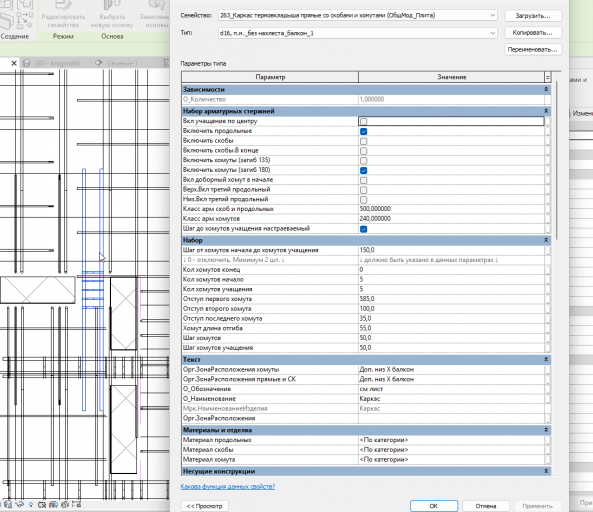The height and width of the screenshot is (512, 593).
Task: Click 'Доп. низ Х балкон' for ЗонаРасположения хомуты
Action: click(451, 369)
